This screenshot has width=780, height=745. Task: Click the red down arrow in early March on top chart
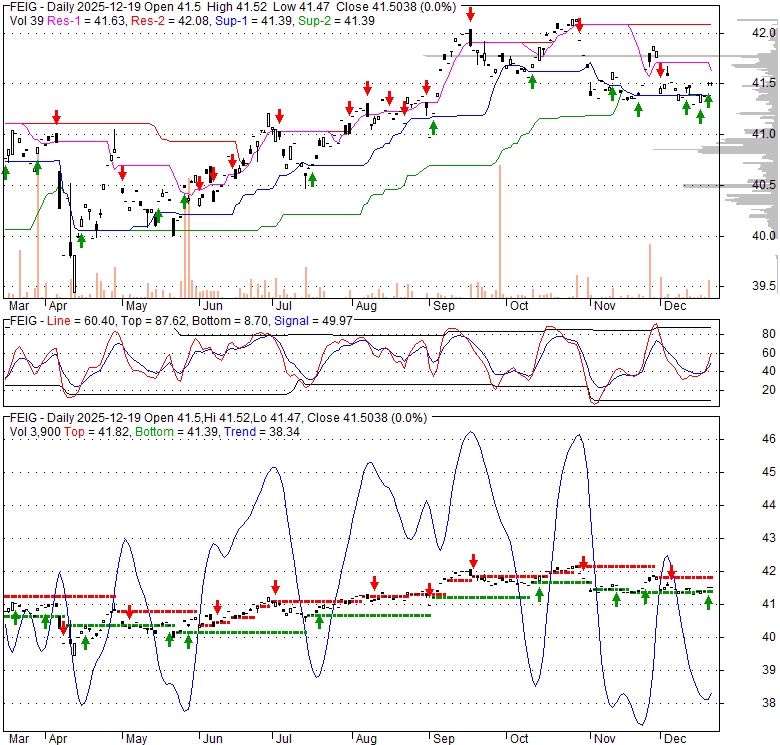tap(56, 116)
